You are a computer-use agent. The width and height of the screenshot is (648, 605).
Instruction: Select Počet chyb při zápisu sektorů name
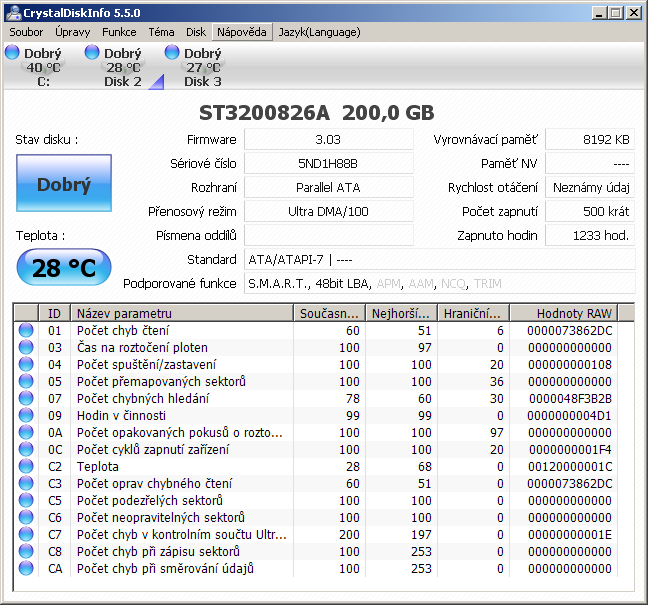click(158, 551)
